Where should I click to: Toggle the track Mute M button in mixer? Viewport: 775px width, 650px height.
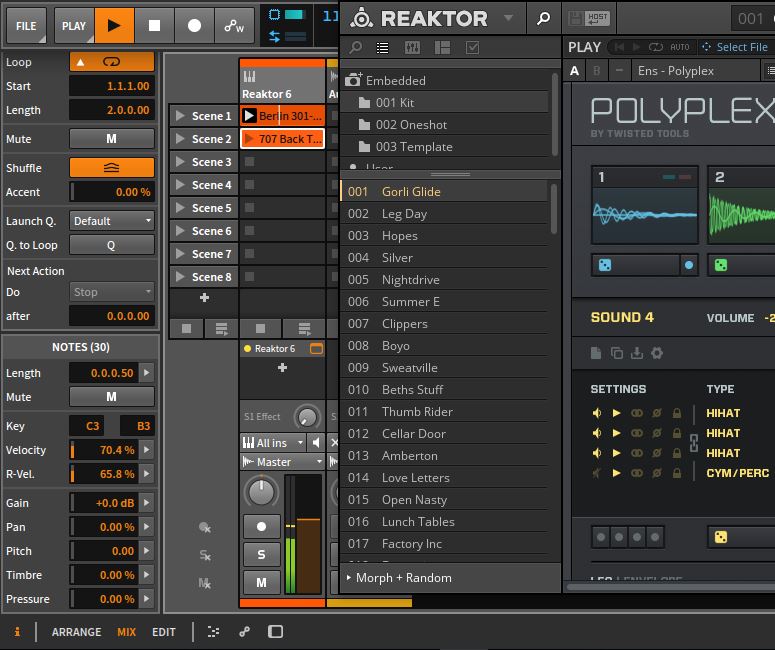coord(261,583)
